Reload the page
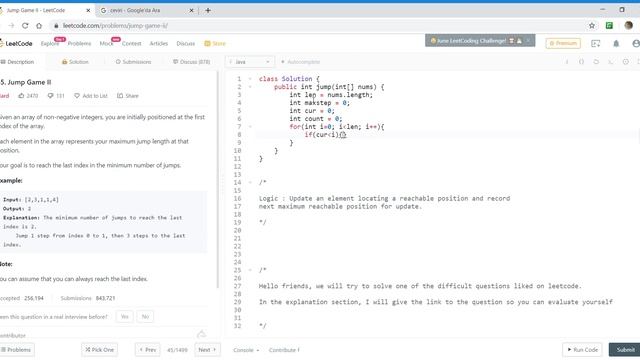640x360 pixels. [x=25, y=26]
